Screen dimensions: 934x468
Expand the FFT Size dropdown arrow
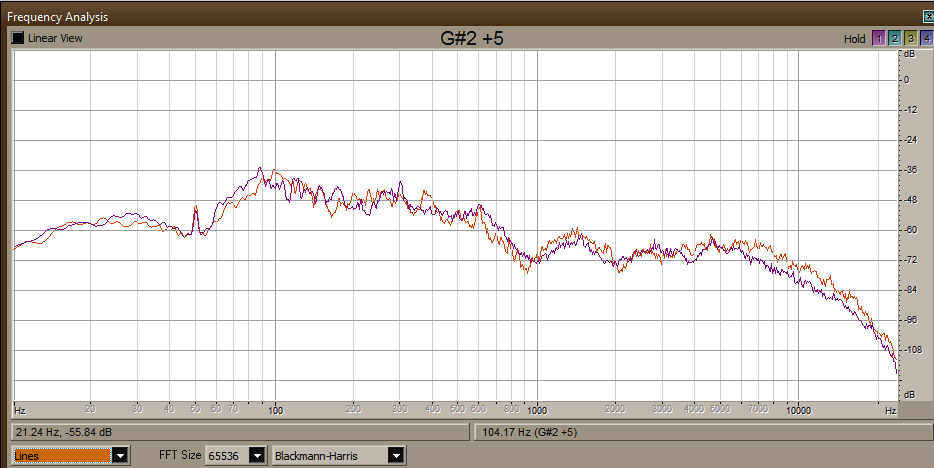[x=257, y=456]
